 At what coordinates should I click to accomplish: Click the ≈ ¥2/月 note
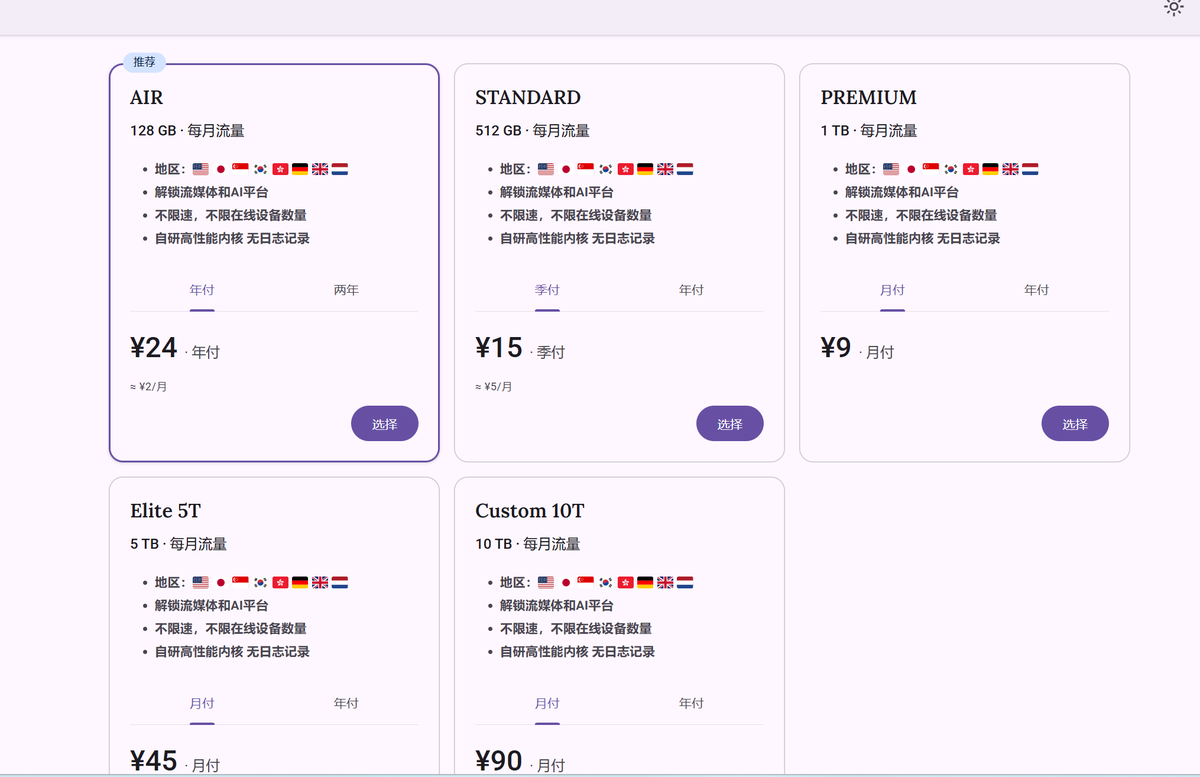[x=148, y=387]
